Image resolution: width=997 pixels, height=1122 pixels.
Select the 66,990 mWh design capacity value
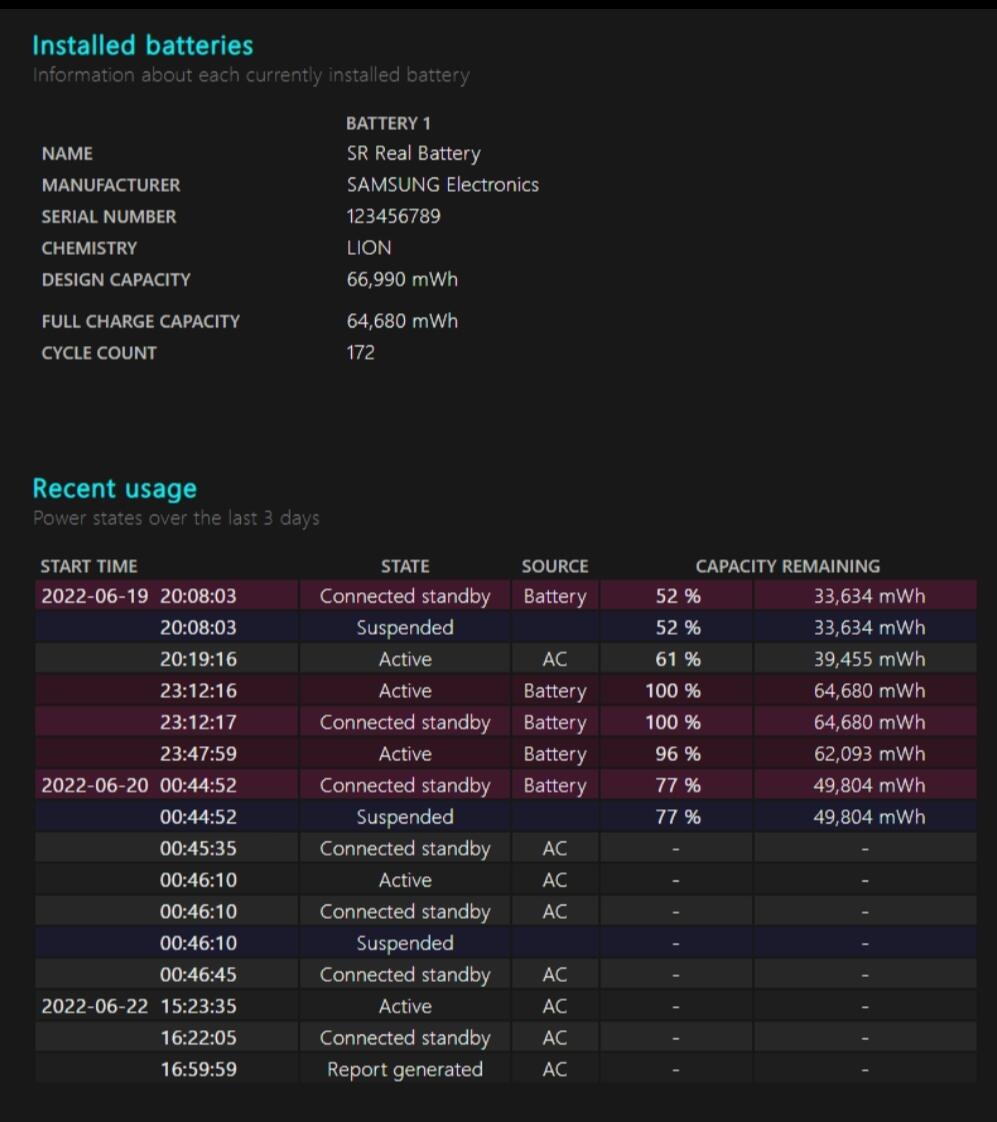click(x=402, y=279)
